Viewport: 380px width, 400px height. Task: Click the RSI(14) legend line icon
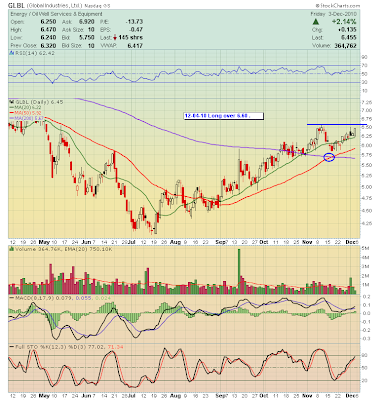click(x=12, y=53)
